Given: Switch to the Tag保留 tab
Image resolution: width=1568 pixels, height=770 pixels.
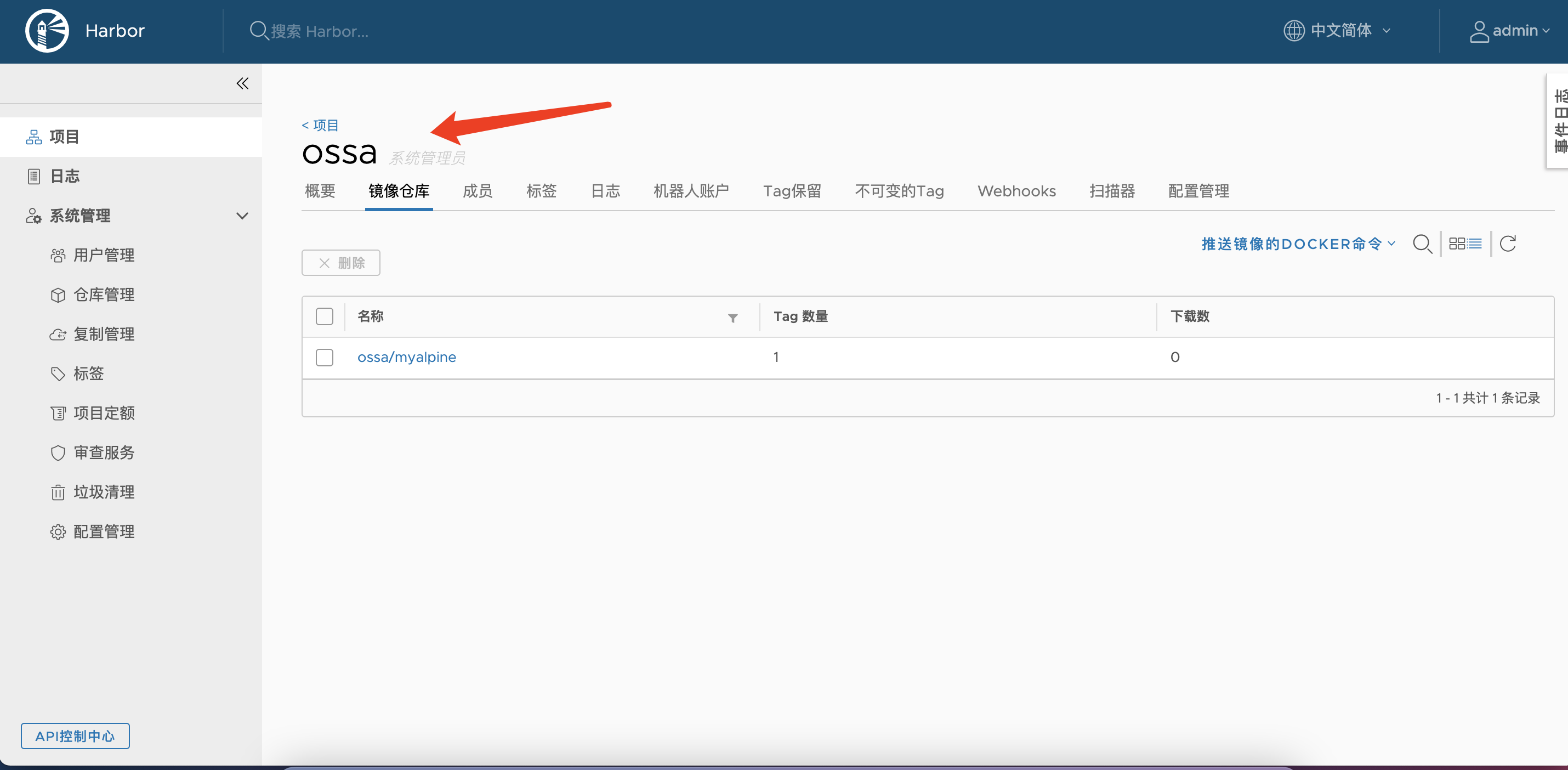Looking at the screenshot, I should click(x=793, y=191).
